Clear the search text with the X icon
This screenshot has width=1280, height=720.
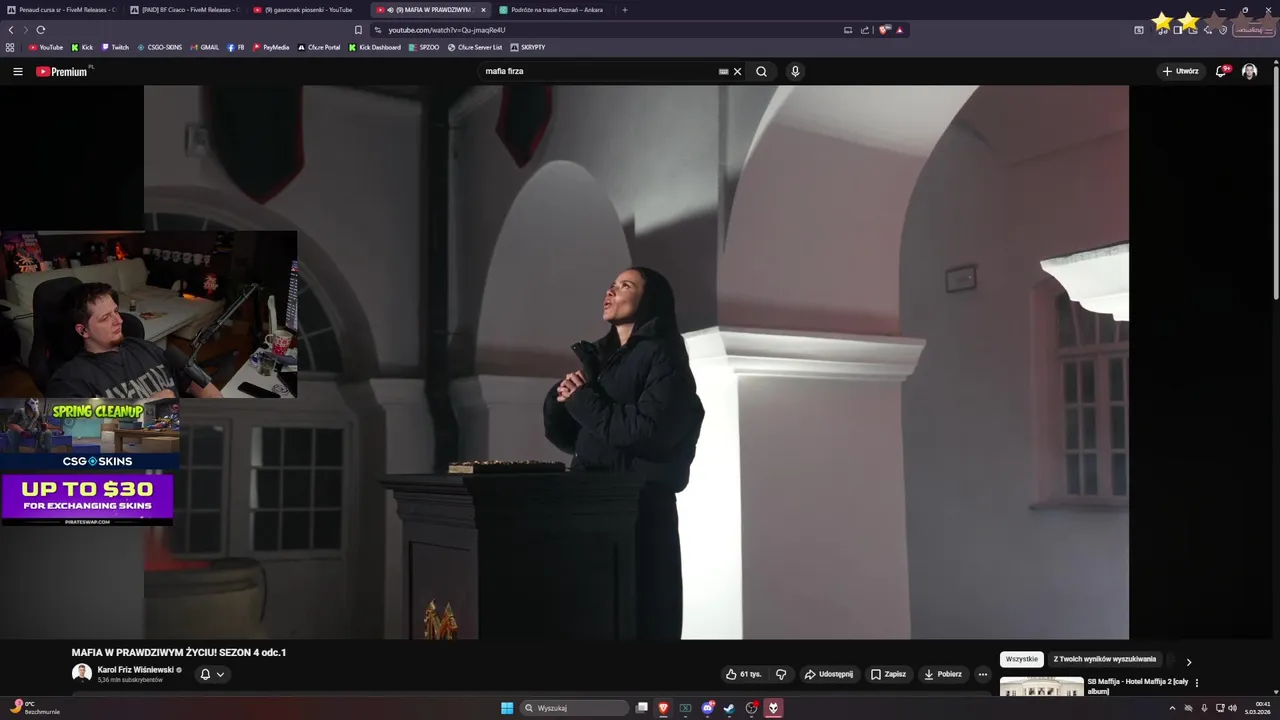pyautogui.click(x=737, y=71)
